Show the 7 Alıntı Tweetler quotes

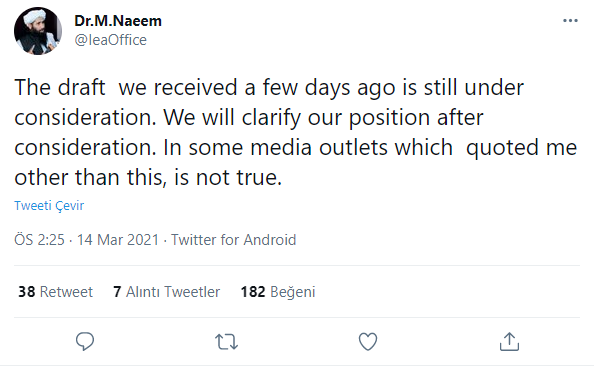167,292
